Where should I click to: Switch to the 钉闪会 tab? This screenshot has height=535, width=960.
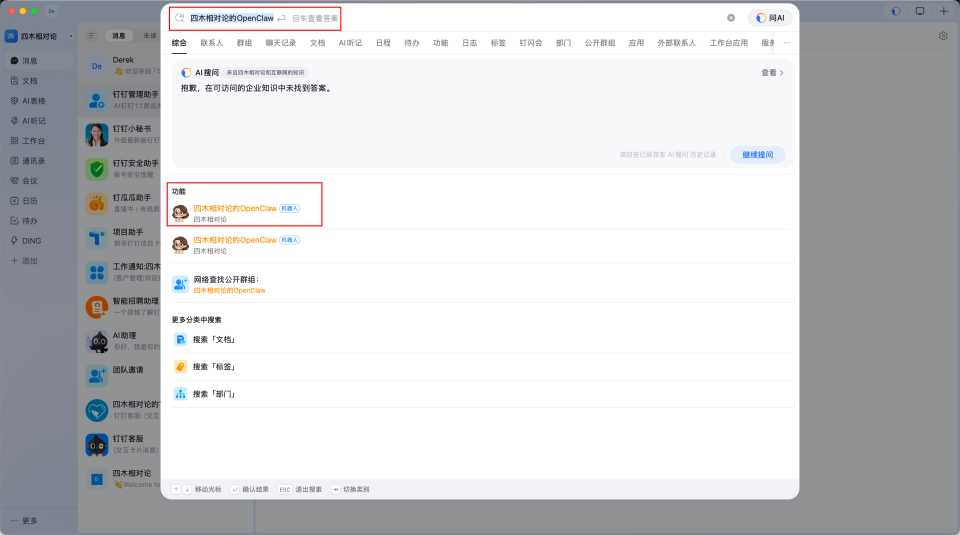point(531,43)
